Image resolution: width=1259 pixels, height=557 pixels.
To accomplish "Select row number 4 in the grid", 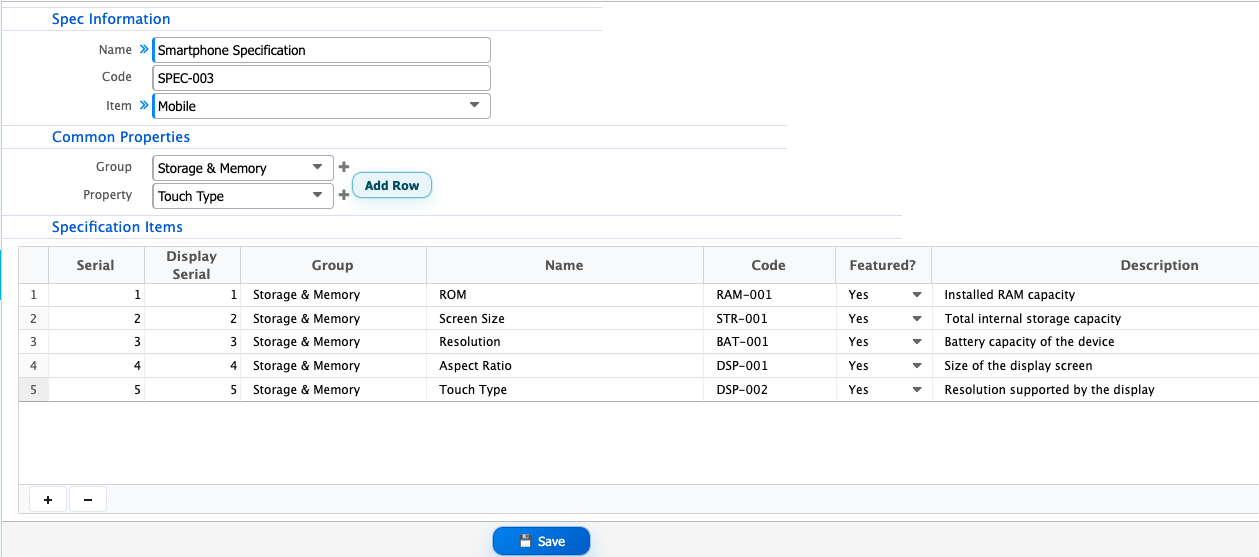I will click(34, 366).
